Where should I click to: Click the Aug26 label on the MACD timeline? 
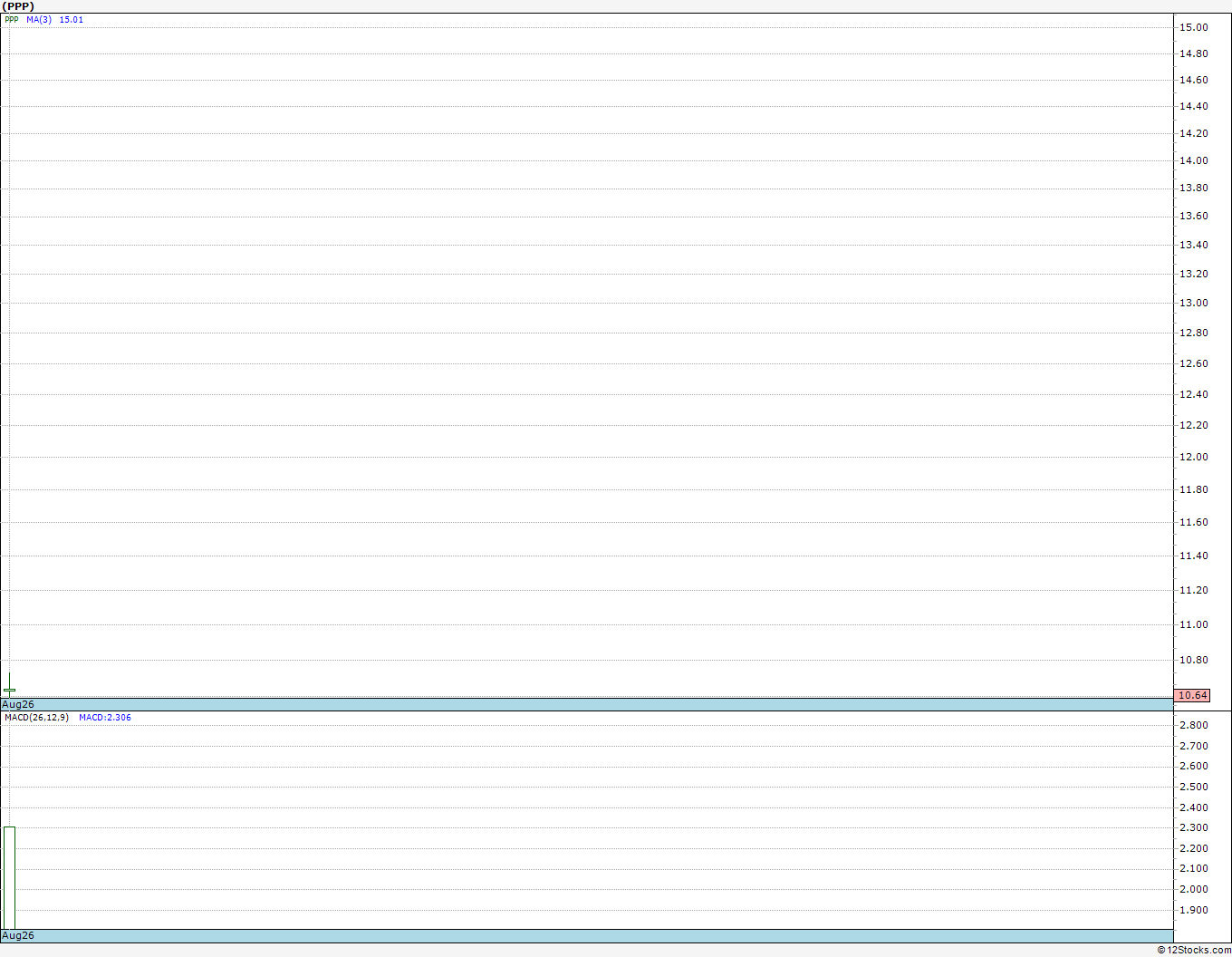(18, 935)
